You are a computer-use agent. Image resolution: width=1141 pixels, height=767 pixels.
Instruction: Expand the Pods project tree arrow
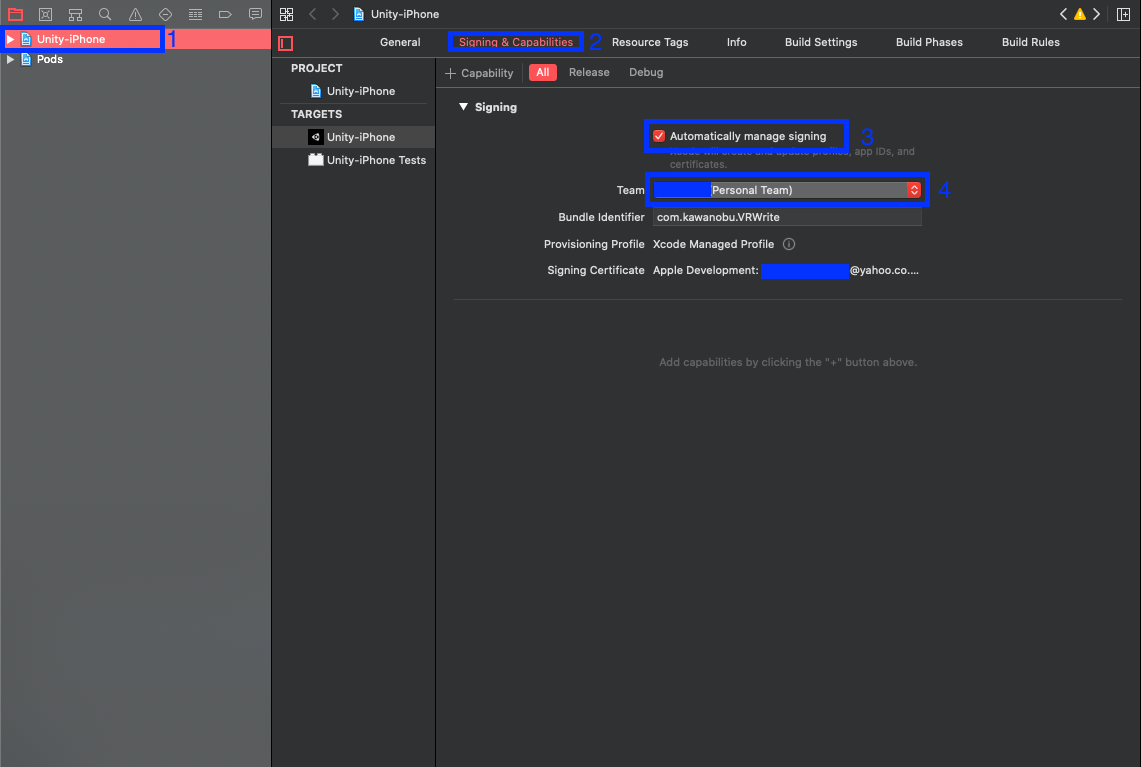pos(10,60)
